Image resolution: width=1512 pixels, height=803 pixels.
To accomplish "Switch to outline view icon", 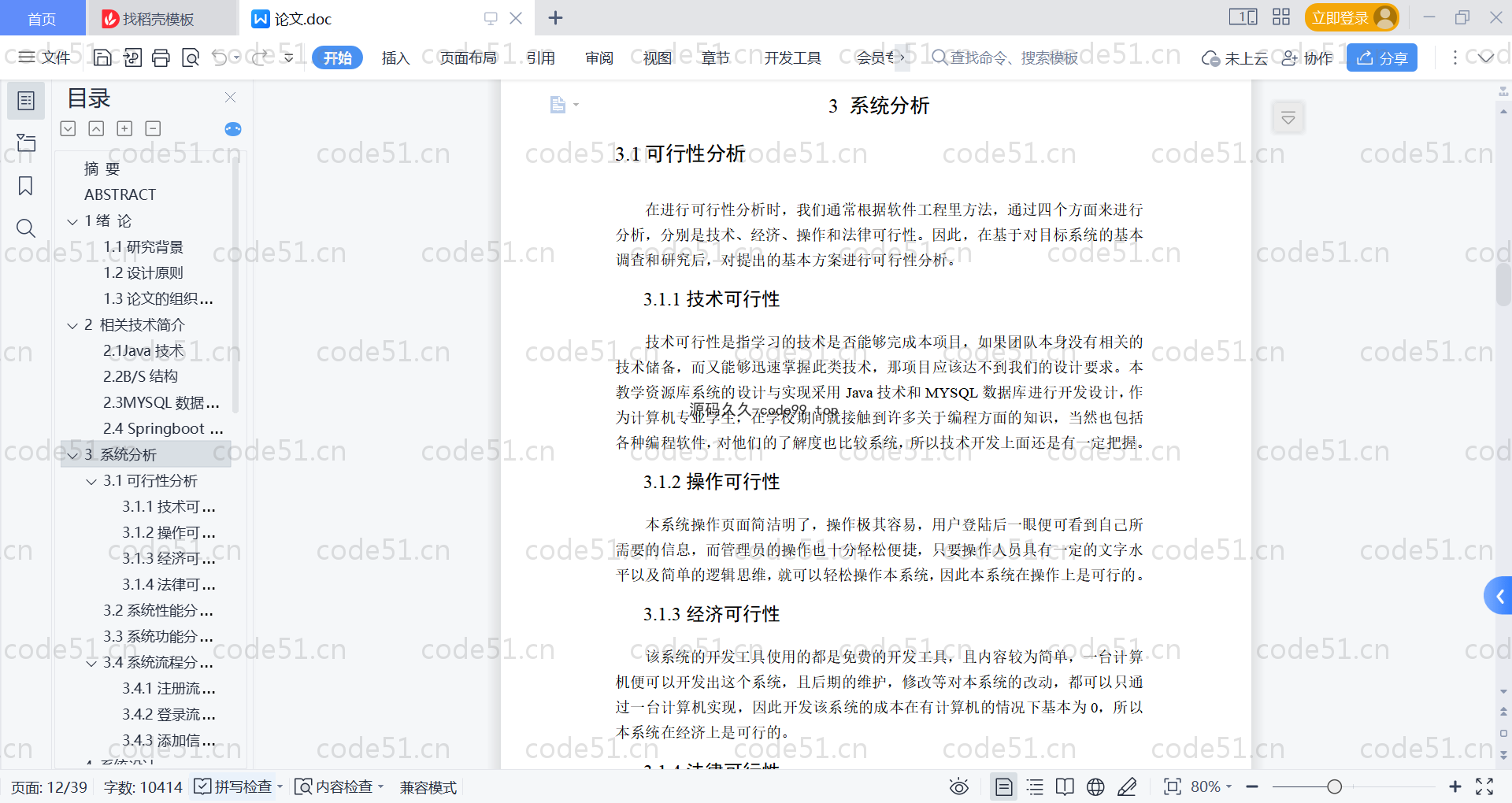I will point(1035,786).
